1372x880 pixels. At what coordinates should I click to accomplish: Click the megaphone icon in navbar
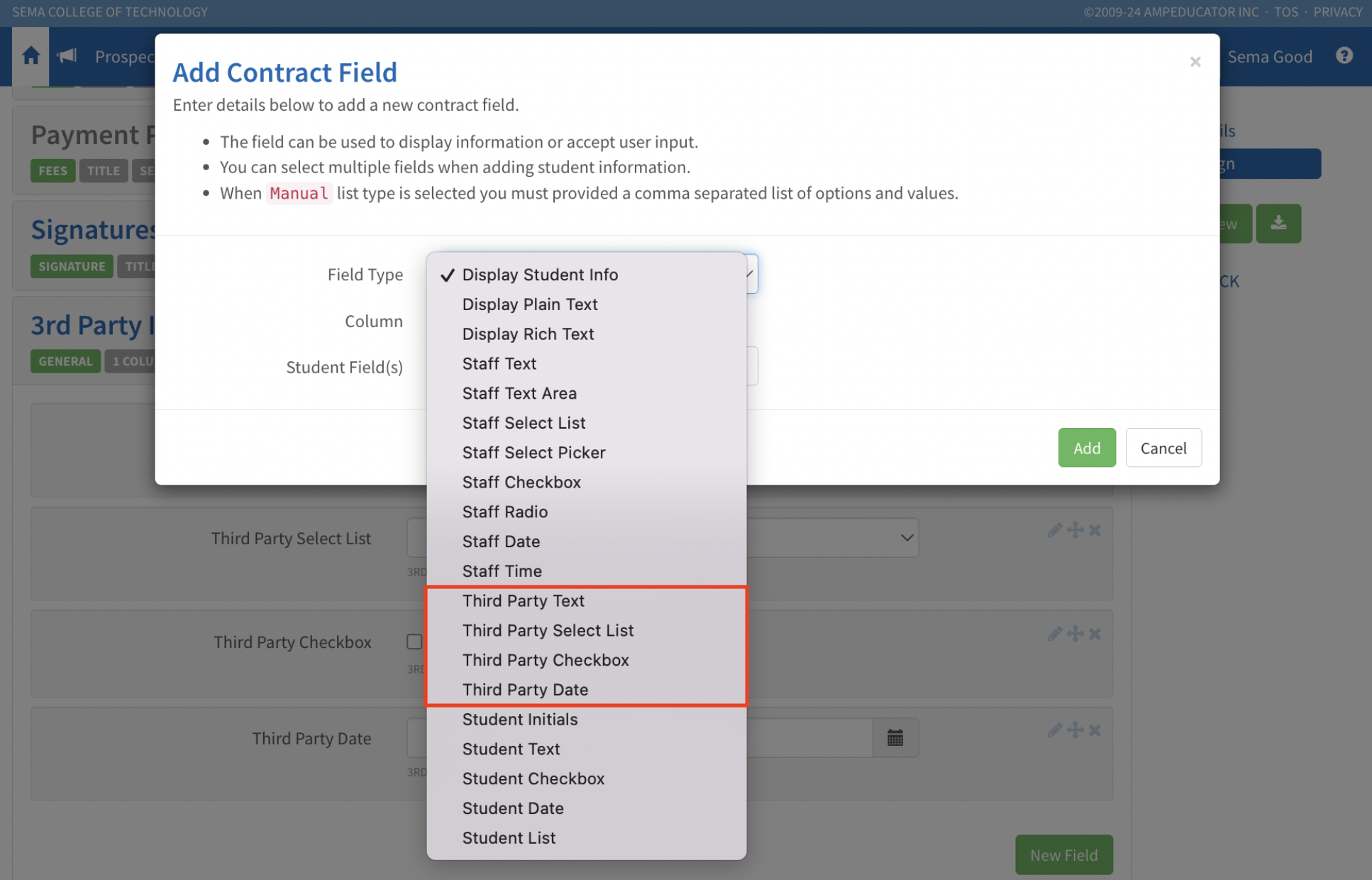[x=67, y=56]
